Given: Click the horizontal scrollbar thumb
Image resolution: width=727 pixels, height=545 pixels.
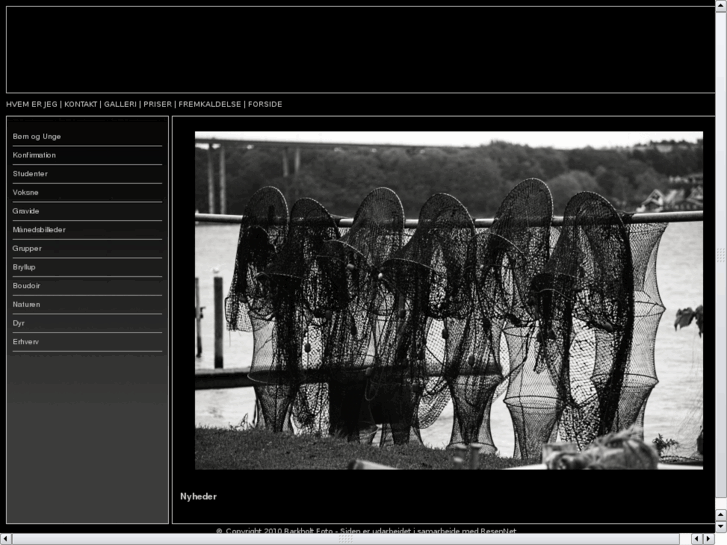Looking at the screenshot, I should click(346, 539).
